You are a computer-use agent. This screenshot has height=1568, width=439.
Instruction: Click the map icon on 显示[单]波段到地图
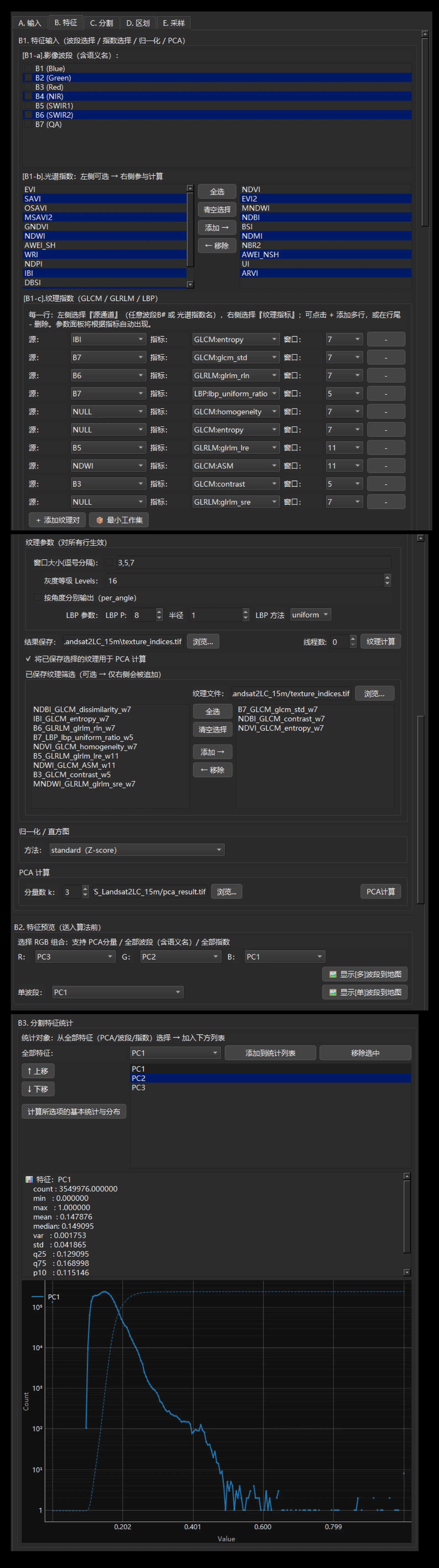point(332,992)
